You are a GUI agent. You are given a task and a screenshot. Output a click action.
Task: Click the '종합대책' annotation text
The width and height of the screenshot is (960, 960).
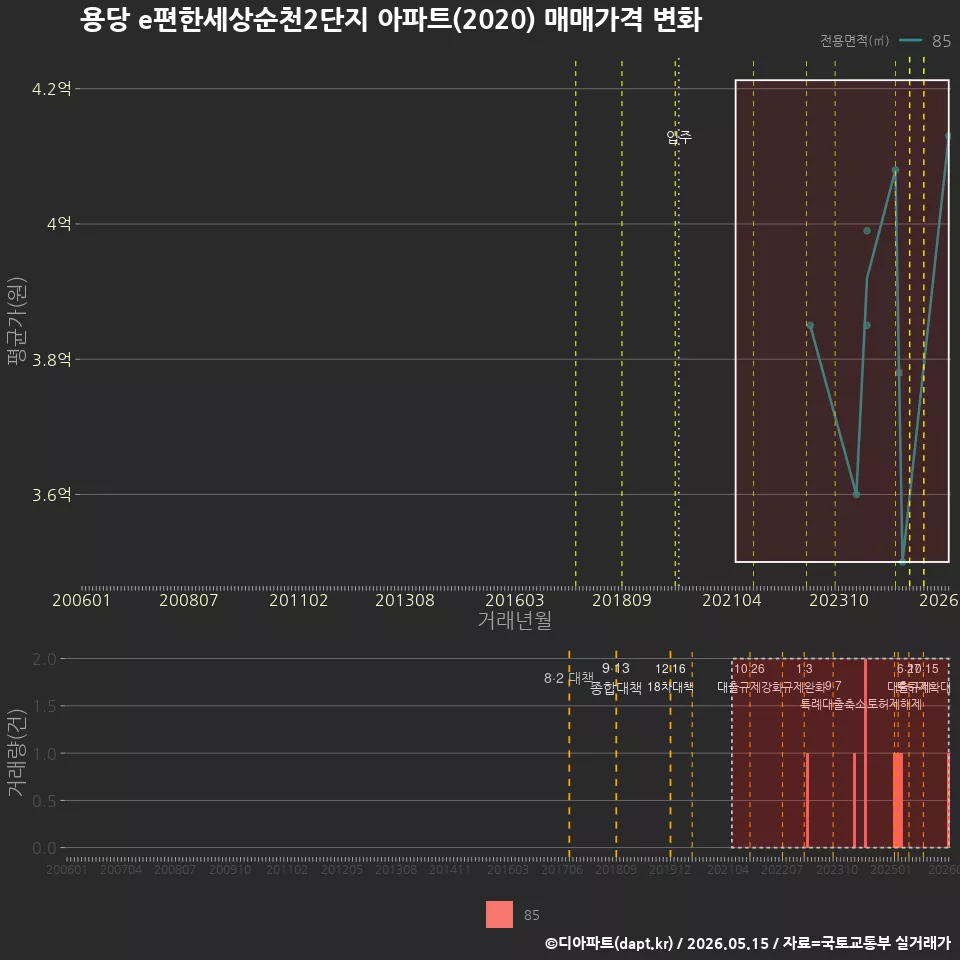pyautogui.click(x=615, y=688)
